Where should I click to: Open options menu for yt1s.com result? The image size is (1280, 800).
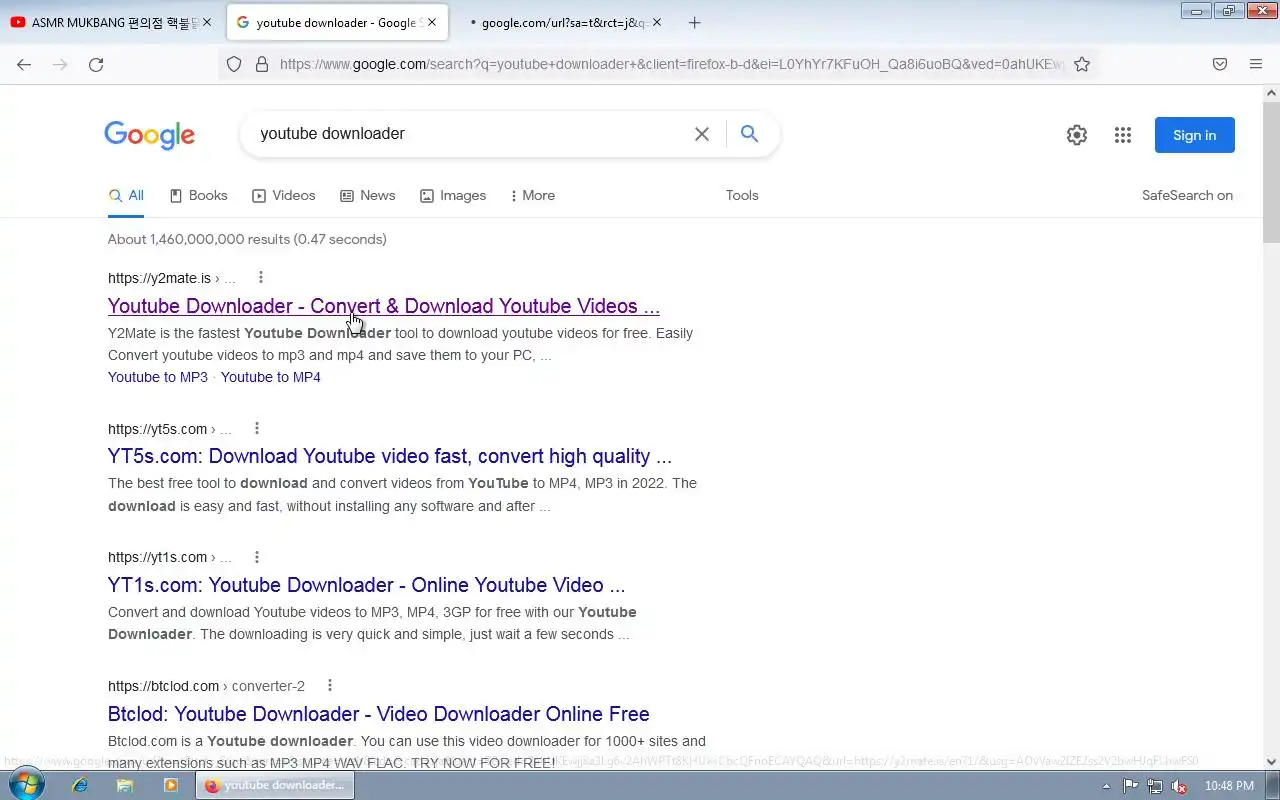click(x=257, y=557)
